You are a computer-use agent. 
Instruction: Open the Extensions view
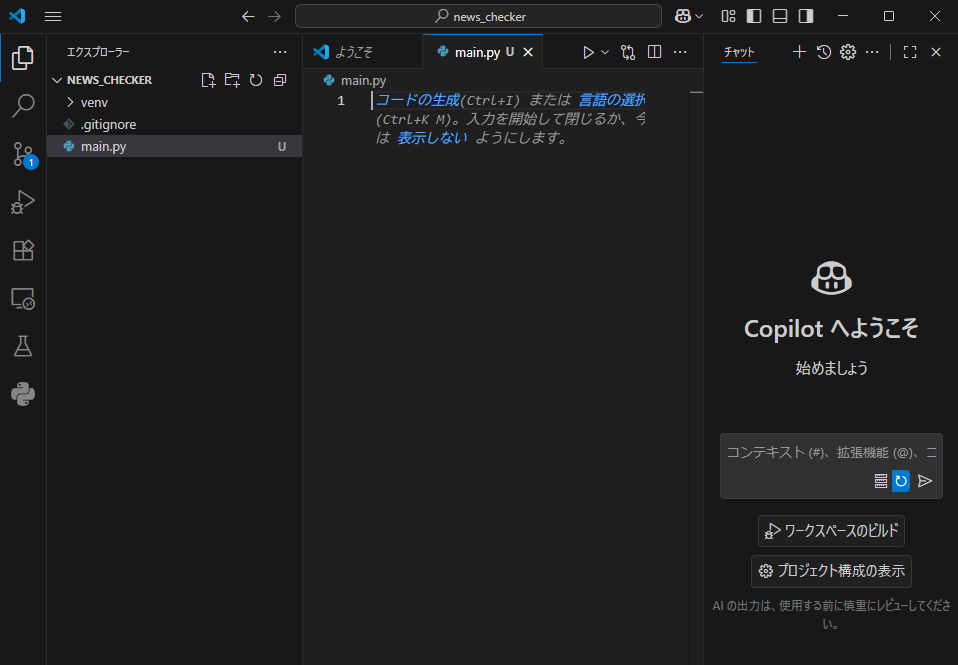[23, 250]
